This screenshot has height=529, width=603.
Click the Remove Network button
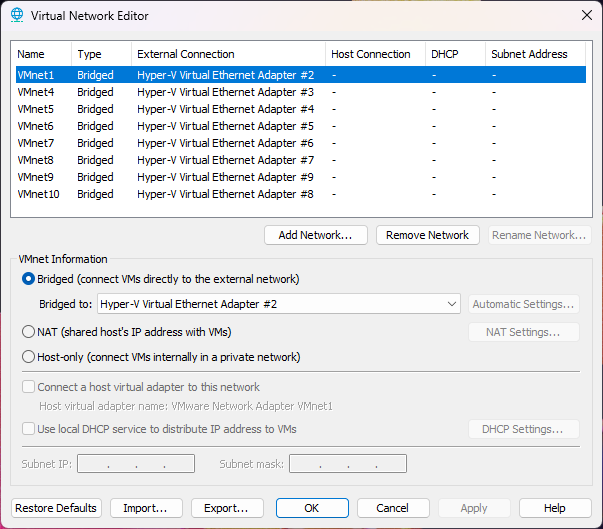click(x=427, y=235)
